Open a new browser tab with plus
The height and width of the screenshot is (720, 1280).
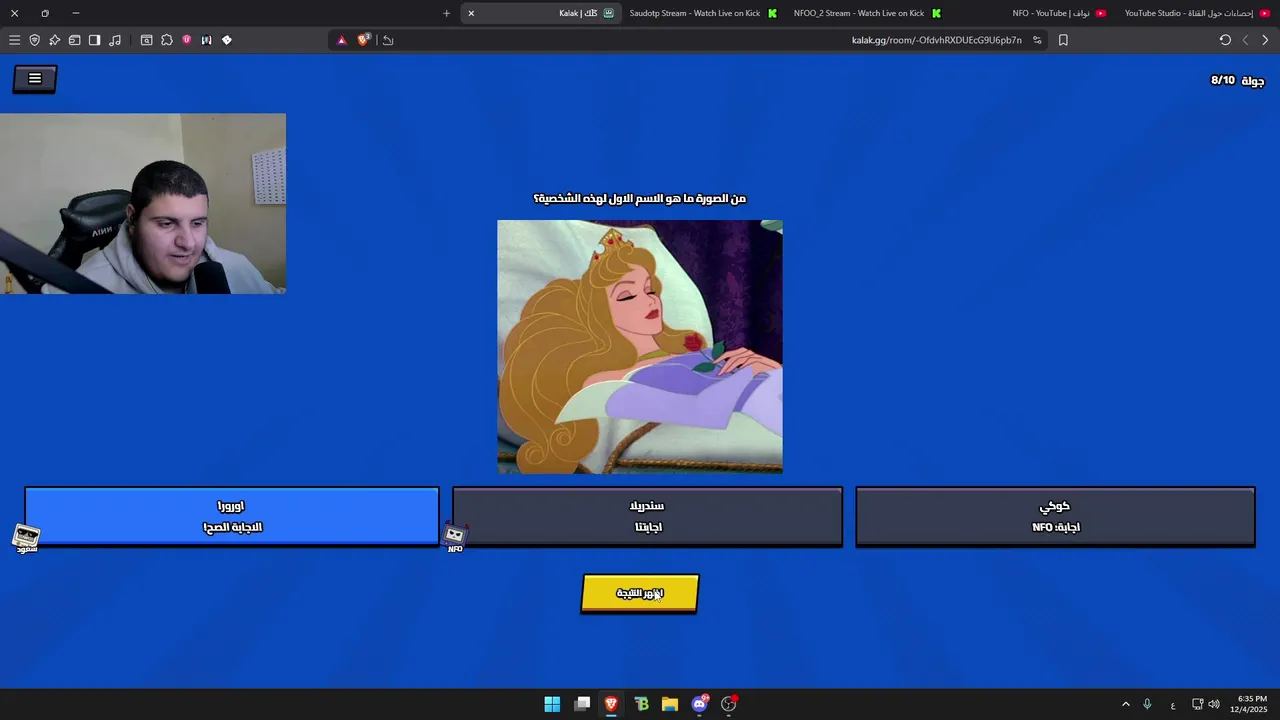tap(446, 13)
